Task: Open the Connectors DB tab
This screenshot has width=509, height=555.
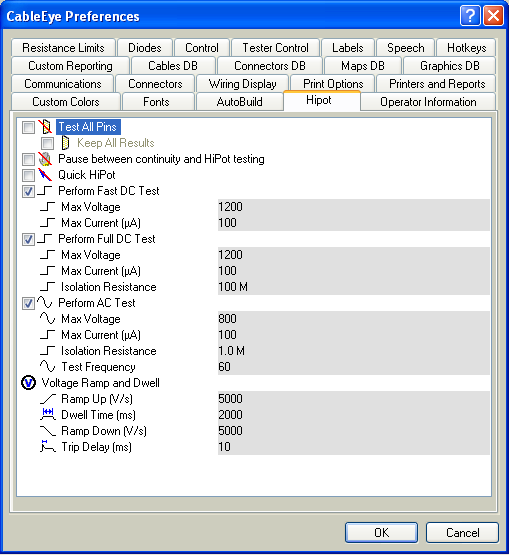Action: tap(270, 66)
